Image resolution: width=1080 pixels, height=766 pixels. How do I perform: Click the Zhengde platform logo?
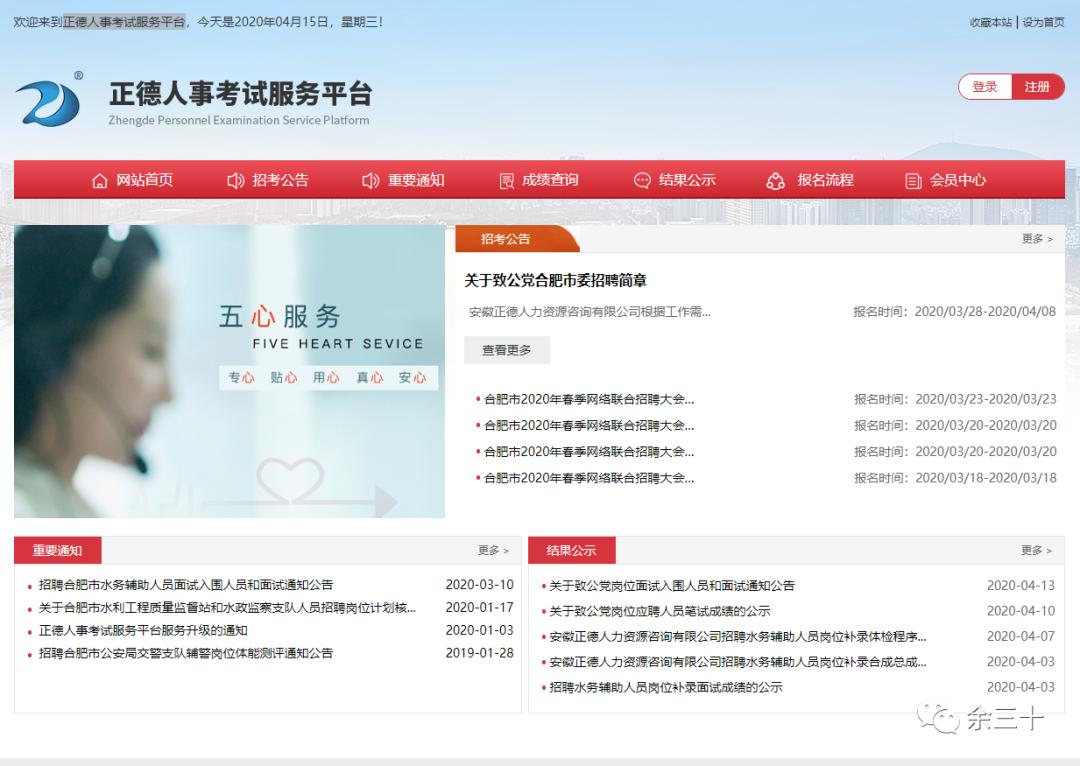pyautogui.click(x=52, y=100)
